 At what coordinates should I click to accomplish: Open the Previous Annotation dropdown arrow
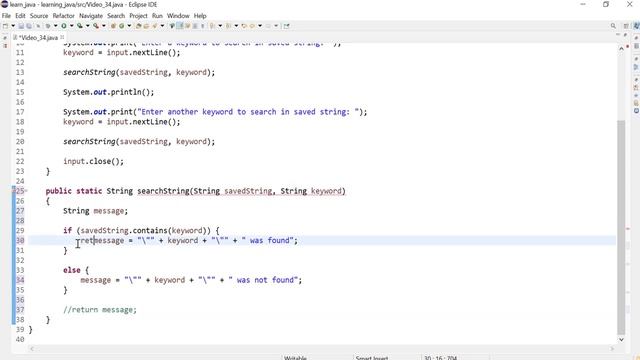236,26
